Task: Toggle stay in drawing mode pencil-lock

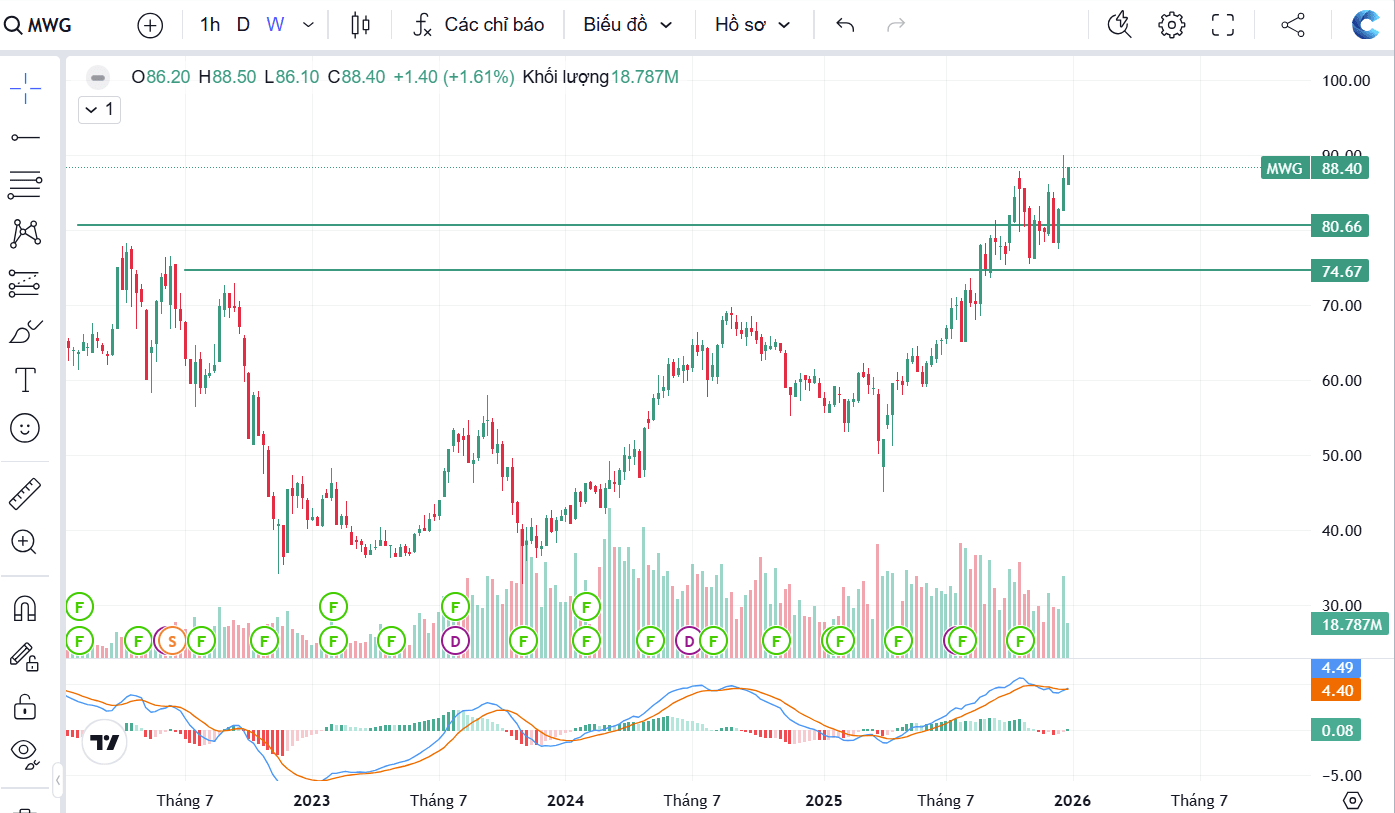Action: pyautogui.click(x=25, y=656)
